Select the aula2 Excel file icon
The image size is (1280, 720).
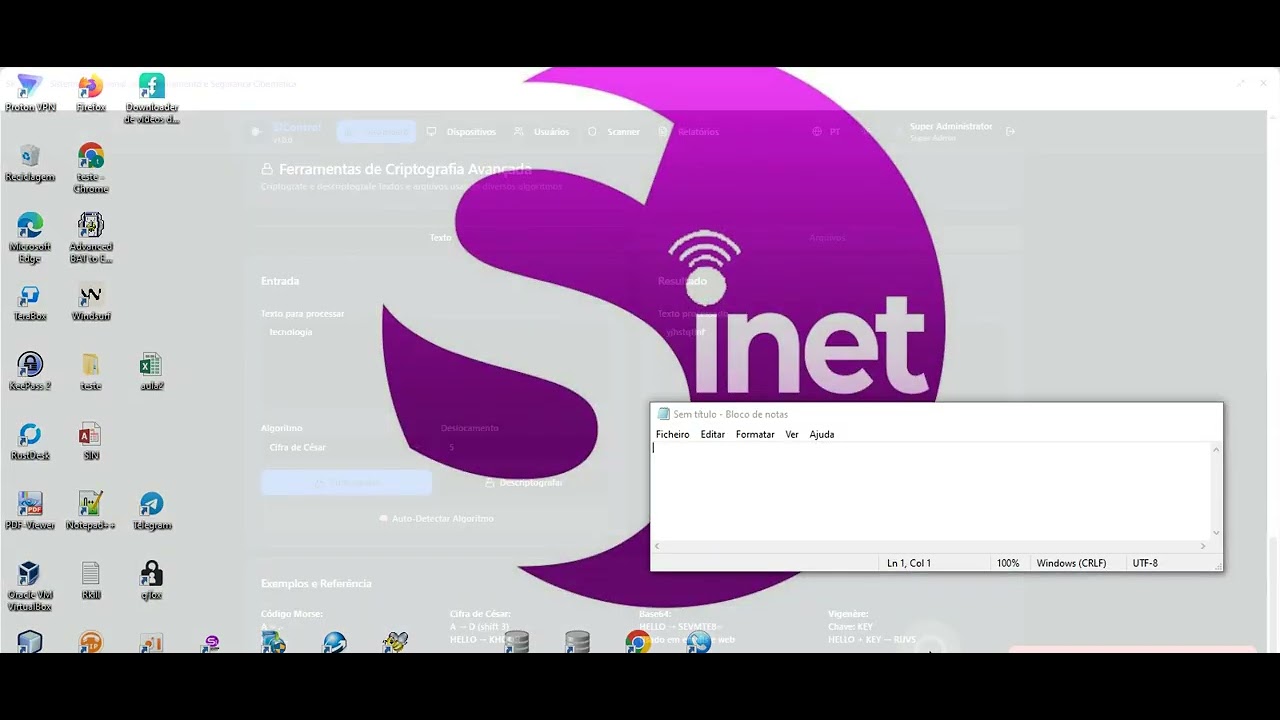tap(152, 372)
